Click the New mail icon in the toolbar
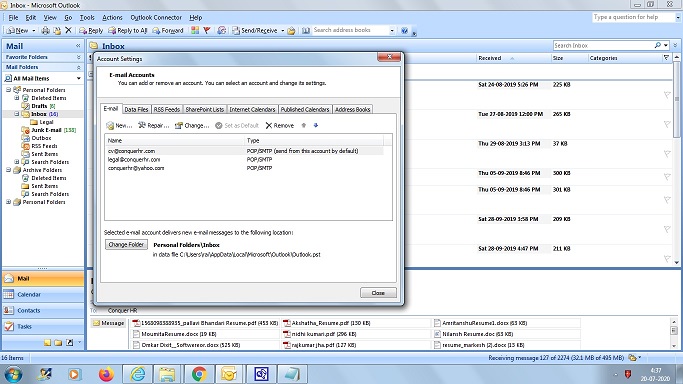Viewport: 683px width, 384px height. coord(17,30)
